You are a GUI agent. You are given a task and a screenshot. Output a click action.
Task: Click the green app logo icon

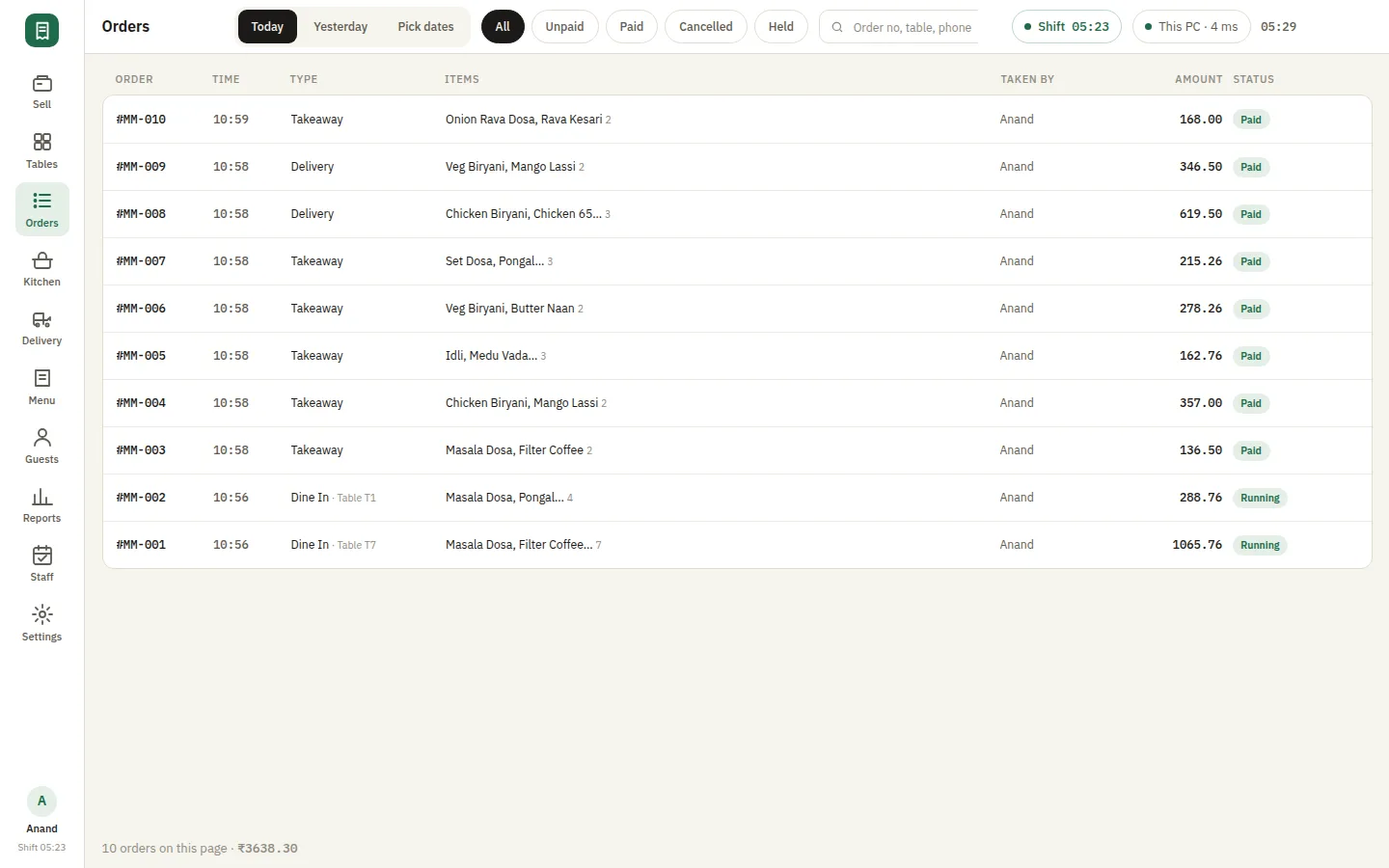[x=41, y=31]
